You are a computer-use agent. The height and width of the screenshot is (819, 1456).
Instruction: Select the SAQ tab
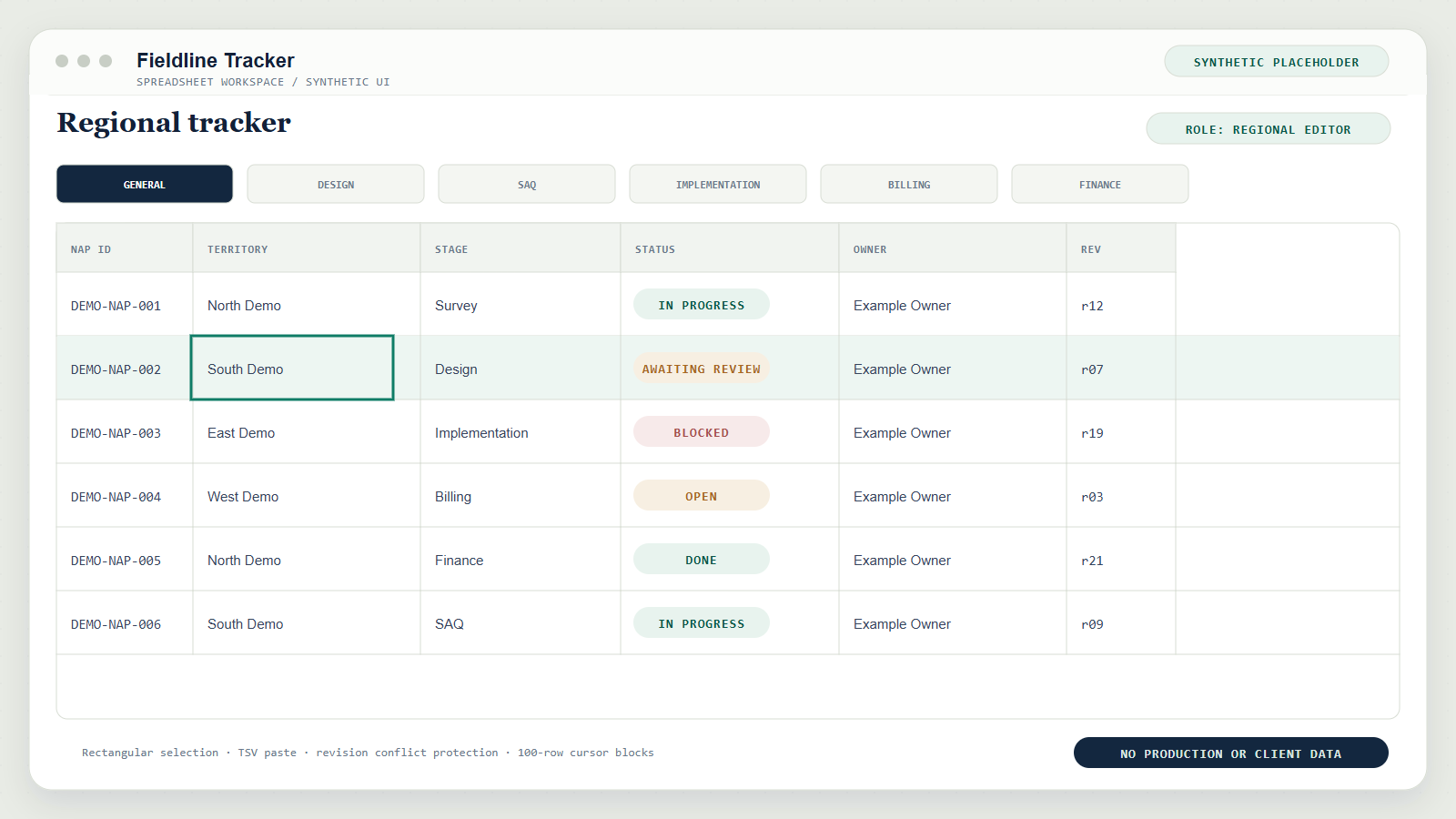click(527, 184)
